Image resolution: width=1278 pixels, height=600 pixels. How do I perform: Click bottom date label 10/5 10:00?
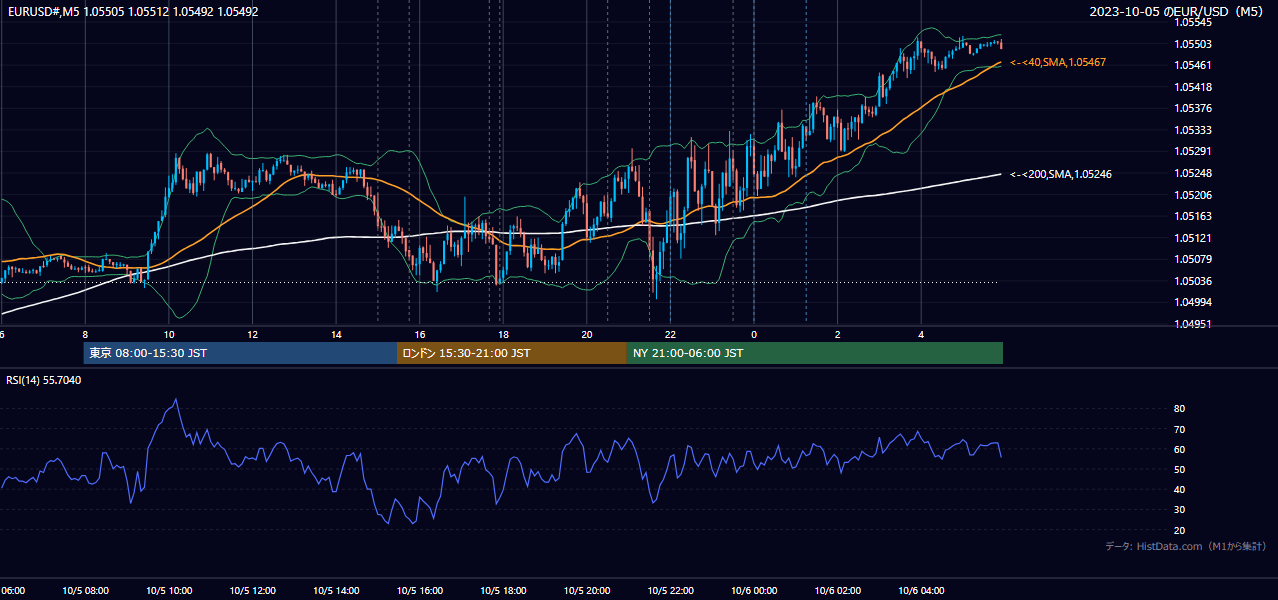click(x=169, y=591)
